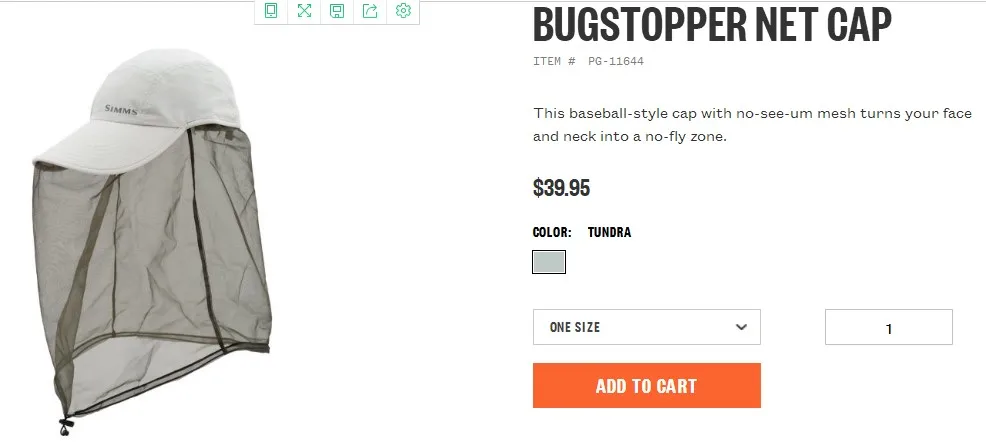Click the share arrow icon
The height and width of the screenshot is (444, 986).
370,11
